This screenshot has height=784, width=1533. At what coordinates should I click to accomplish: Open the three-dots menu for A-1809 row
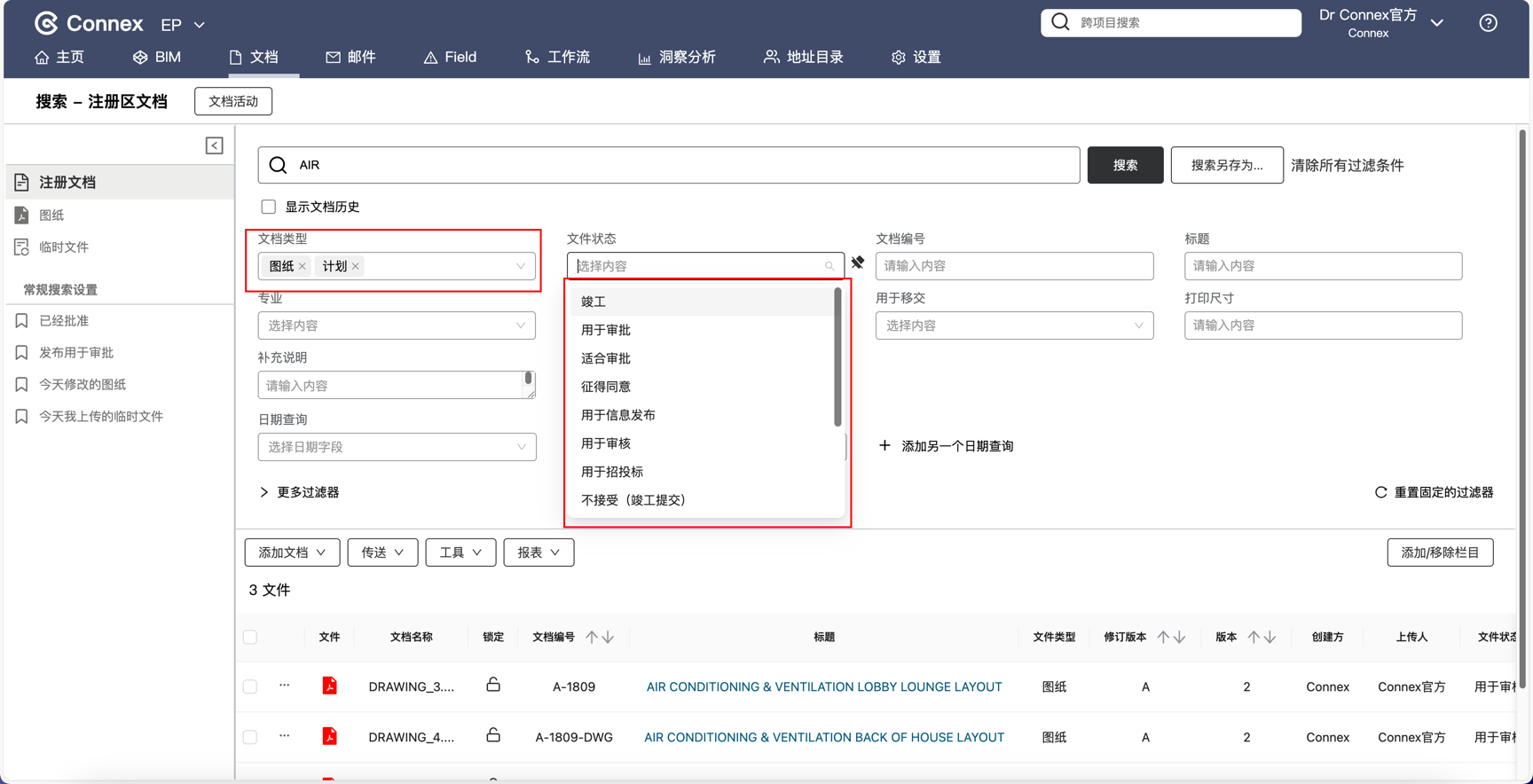coord(285,686)
